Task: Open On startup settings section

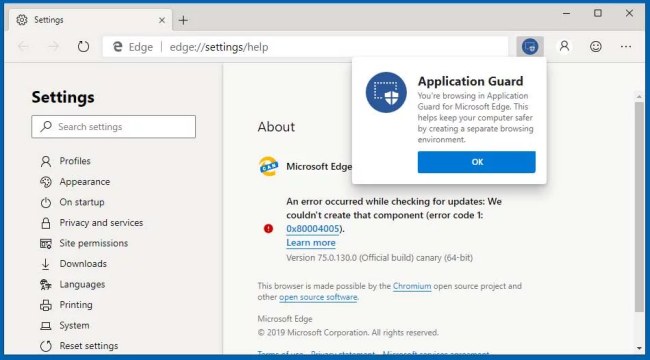Action: [82, 202]
